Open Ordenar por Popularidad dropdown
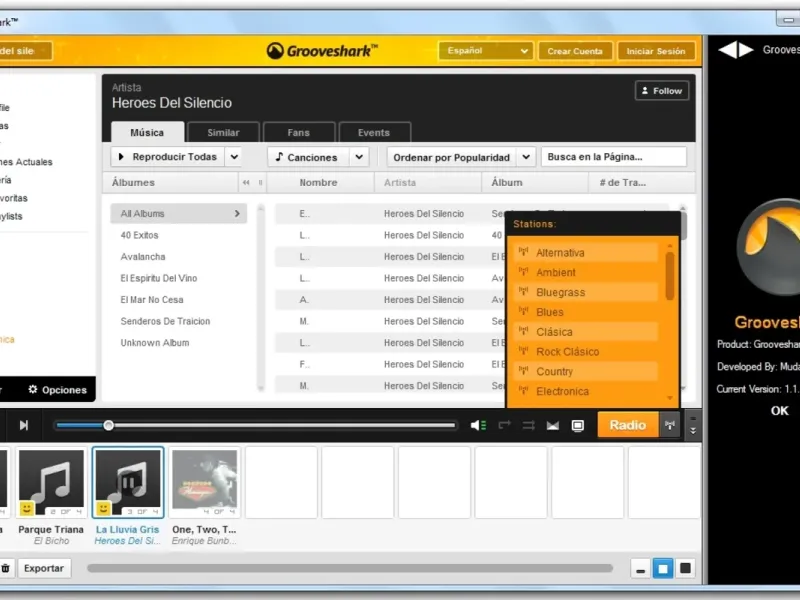This screenshot has width=800, height=600. (461, 157)
